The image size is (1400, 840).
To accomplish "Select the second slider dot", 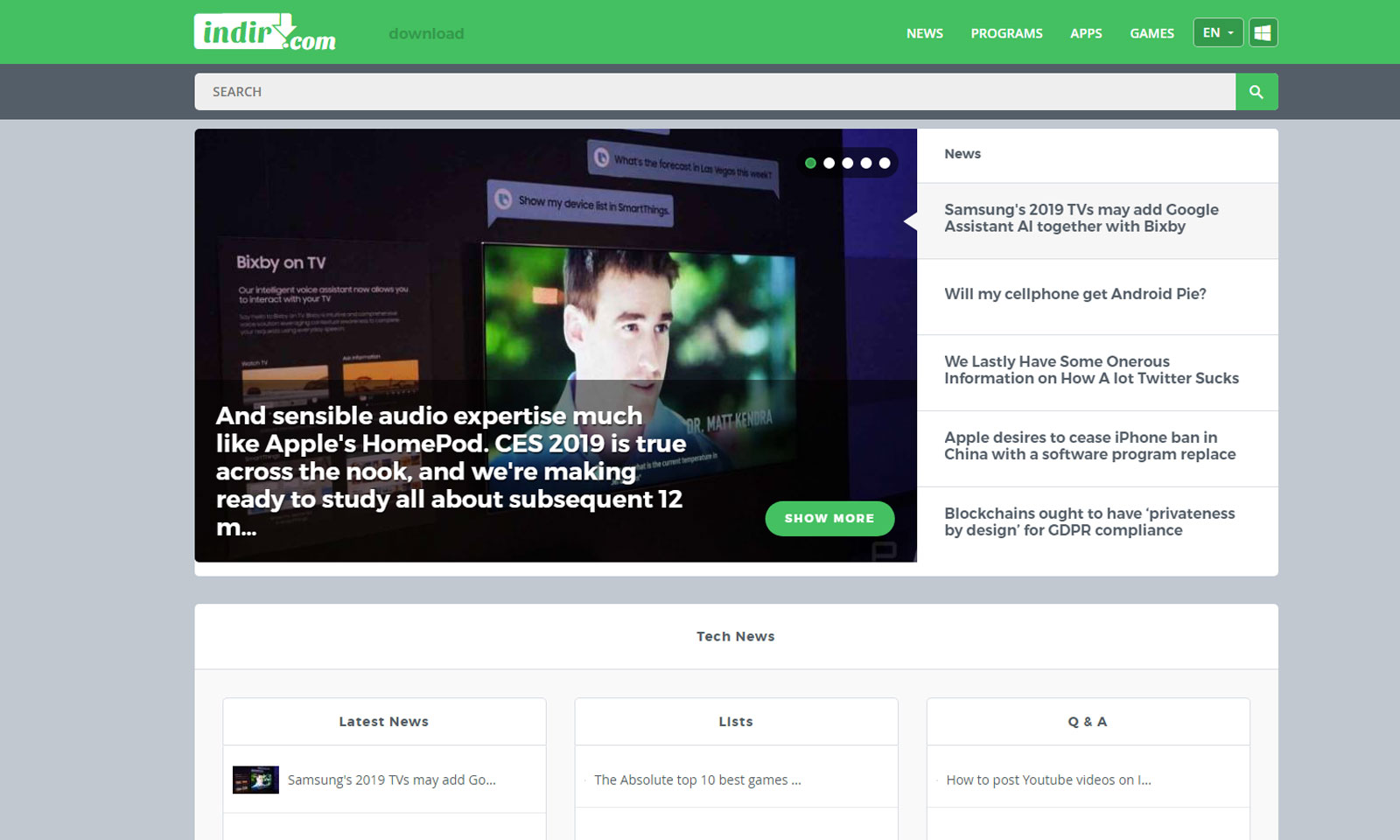I will coord(829,163).
